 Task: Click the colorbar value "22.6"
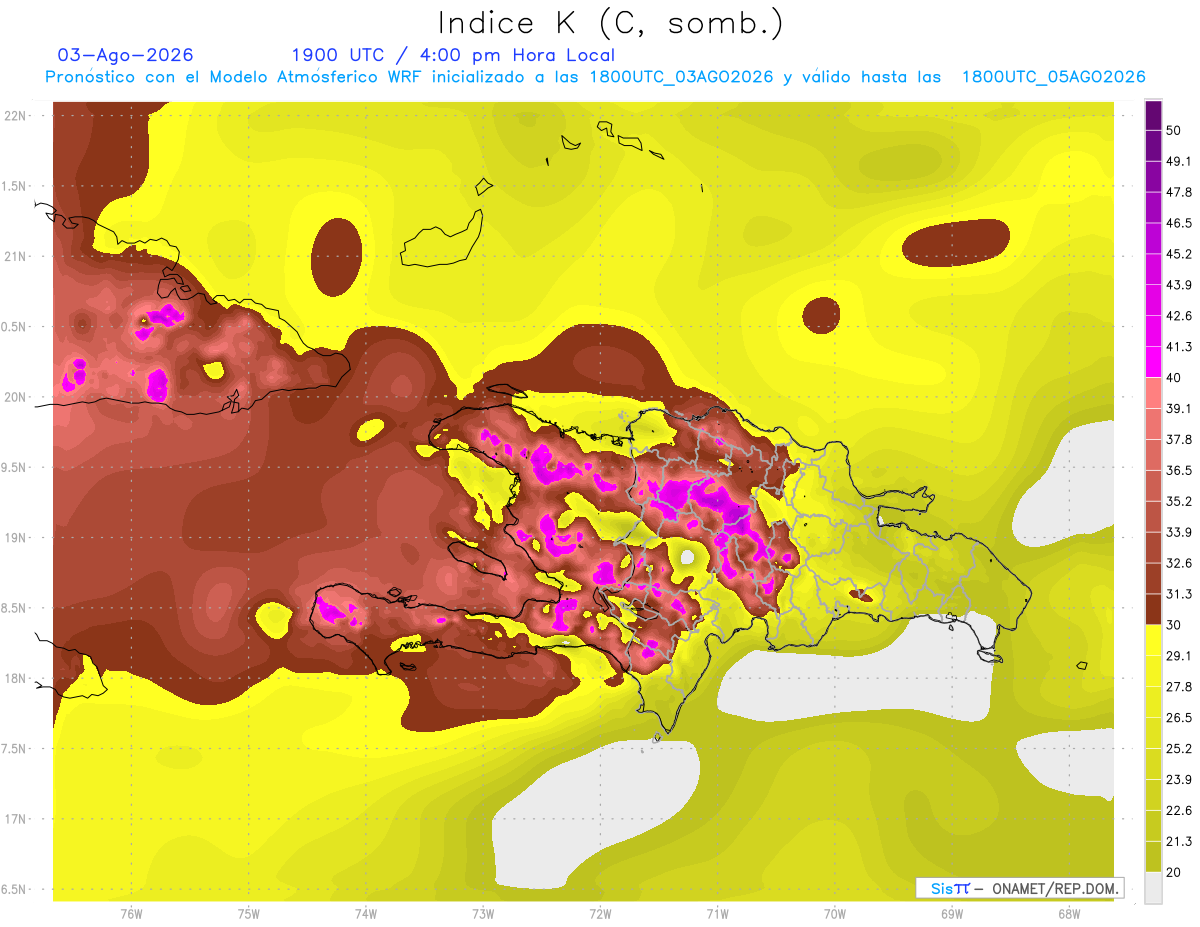[x=1178, y=810]
